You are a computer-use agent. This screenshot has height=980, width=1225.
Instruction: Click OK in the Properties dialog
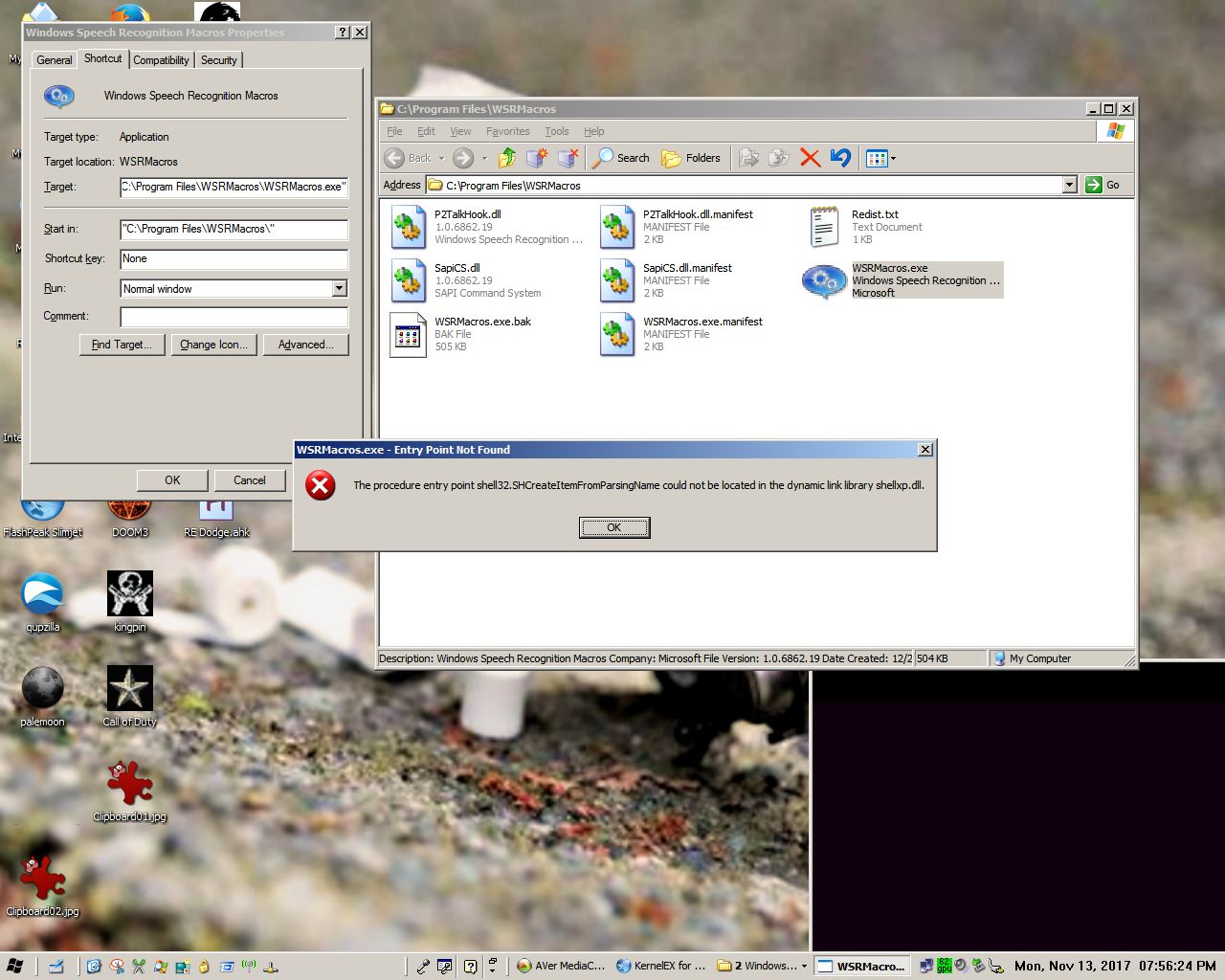[172, 480]
